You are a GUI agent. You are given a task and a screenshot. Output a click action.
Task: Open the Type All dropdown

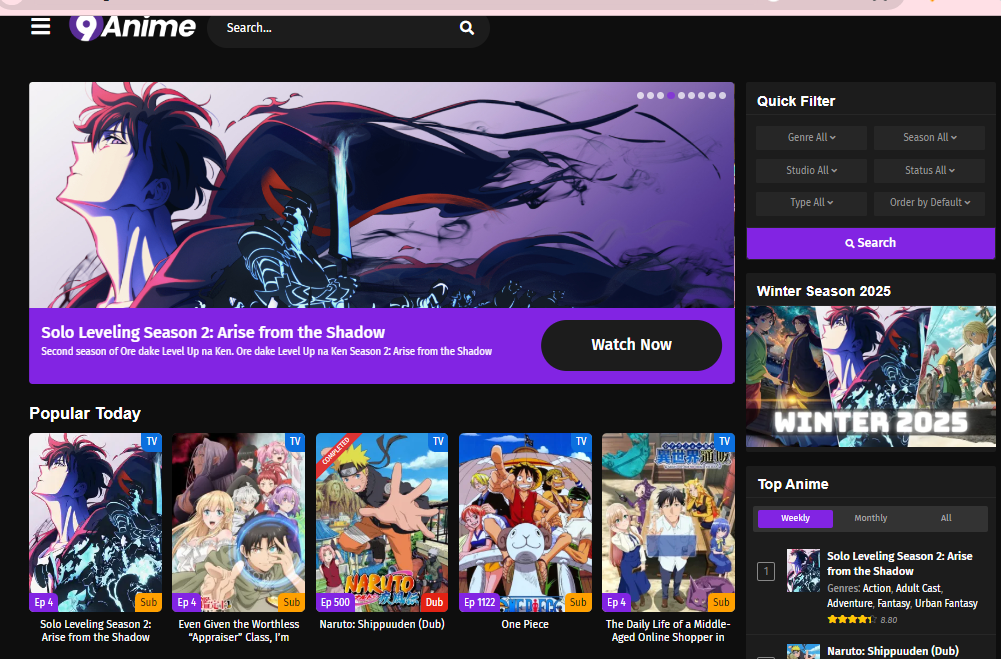click(811, 202)
